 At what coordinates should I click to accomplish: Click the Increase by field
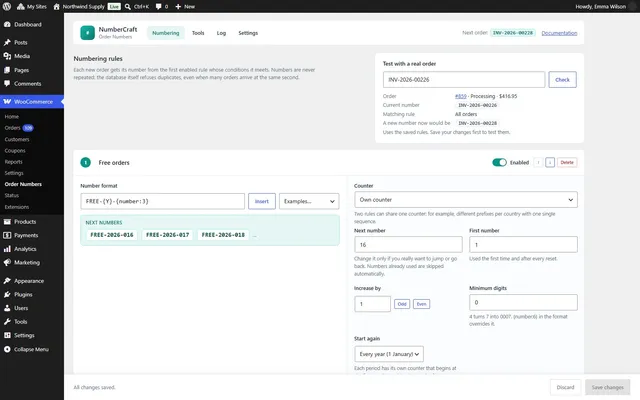[x=372, y=304]
